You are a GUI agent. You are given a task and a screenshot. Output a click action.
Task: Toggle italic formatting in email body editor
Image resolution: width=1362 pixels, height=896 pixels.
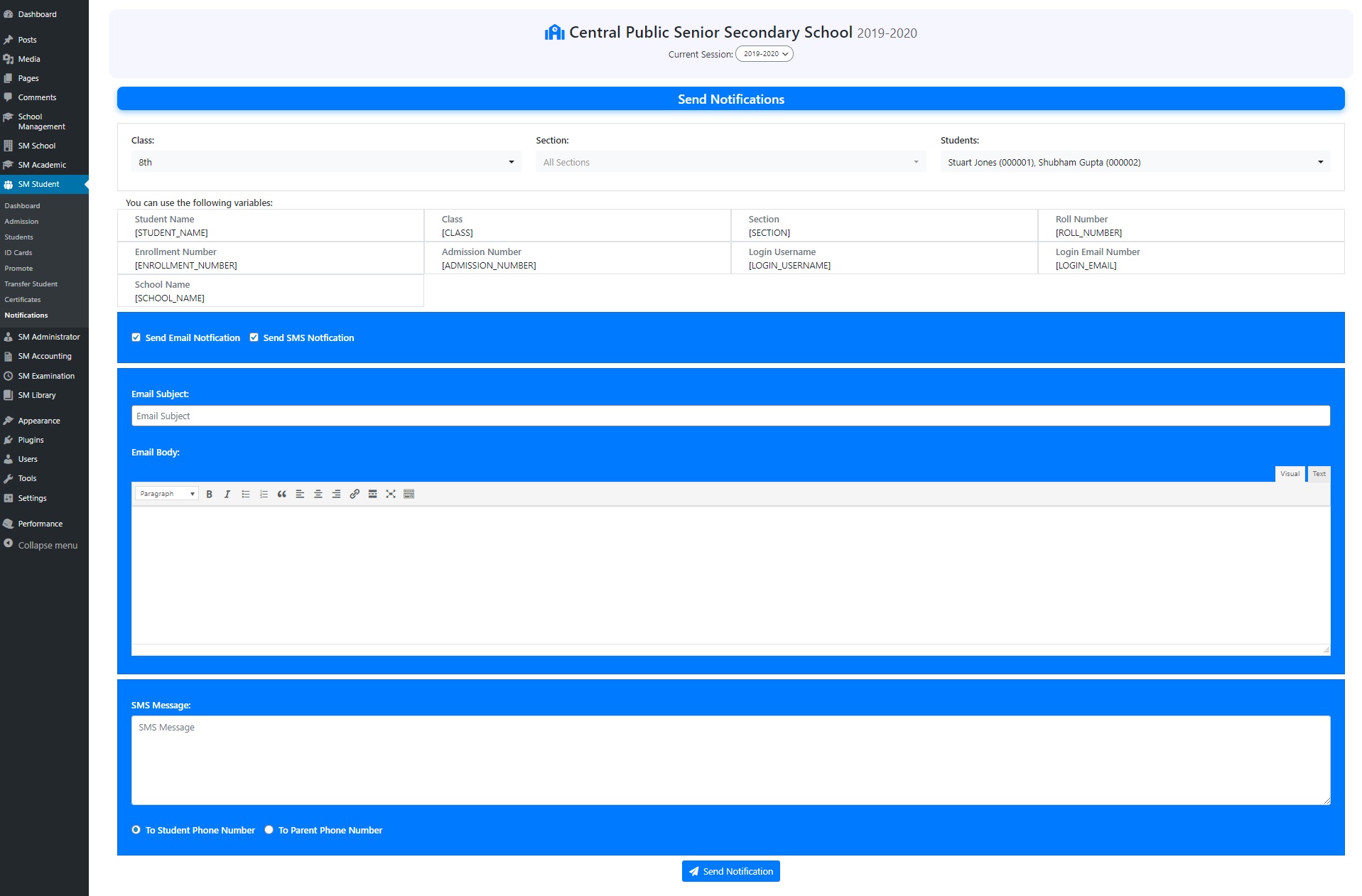[227, 494]
